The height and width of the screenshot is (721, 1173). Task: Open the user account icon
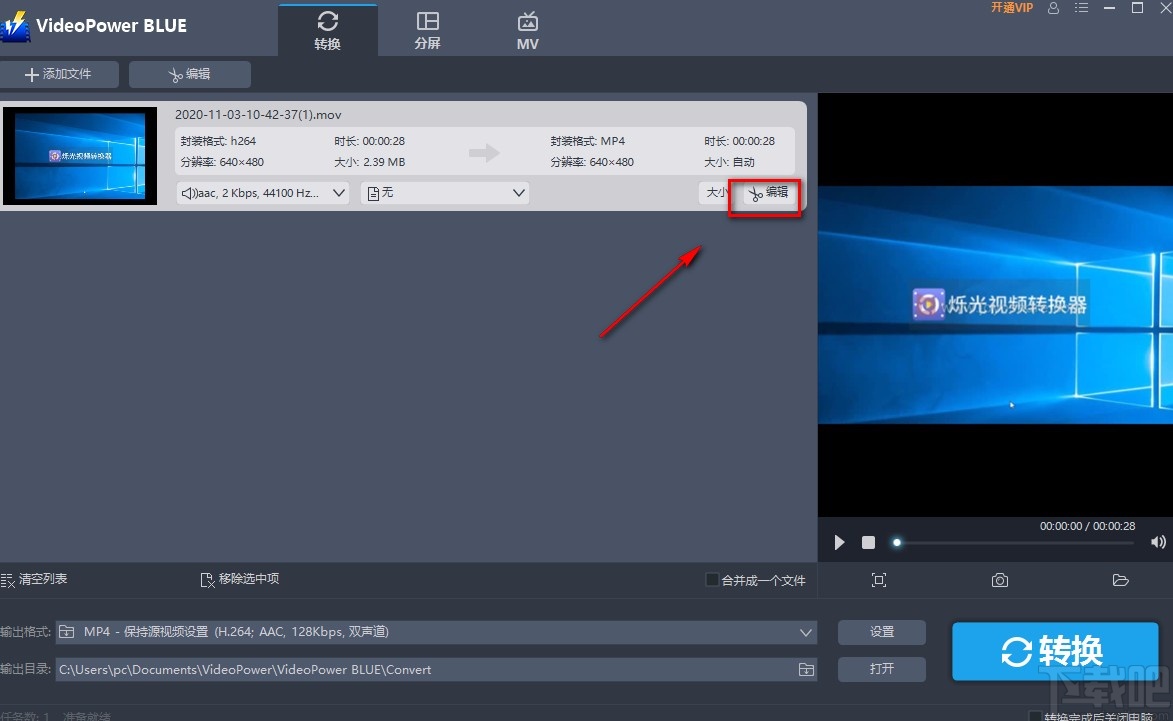[x=1053, y=9]
